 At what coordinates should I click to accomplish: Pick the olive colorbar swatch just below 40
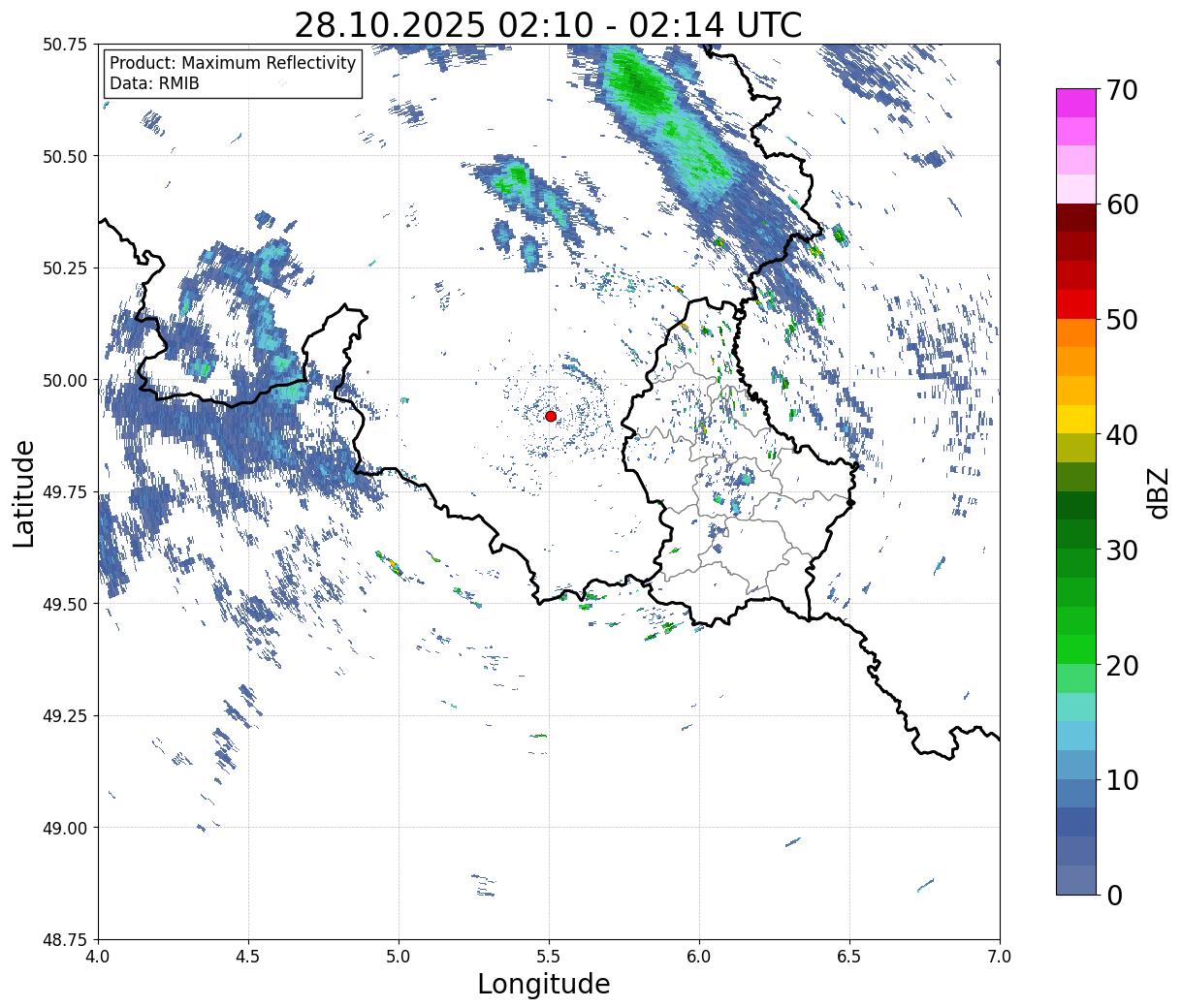(x=1076, y=448)
